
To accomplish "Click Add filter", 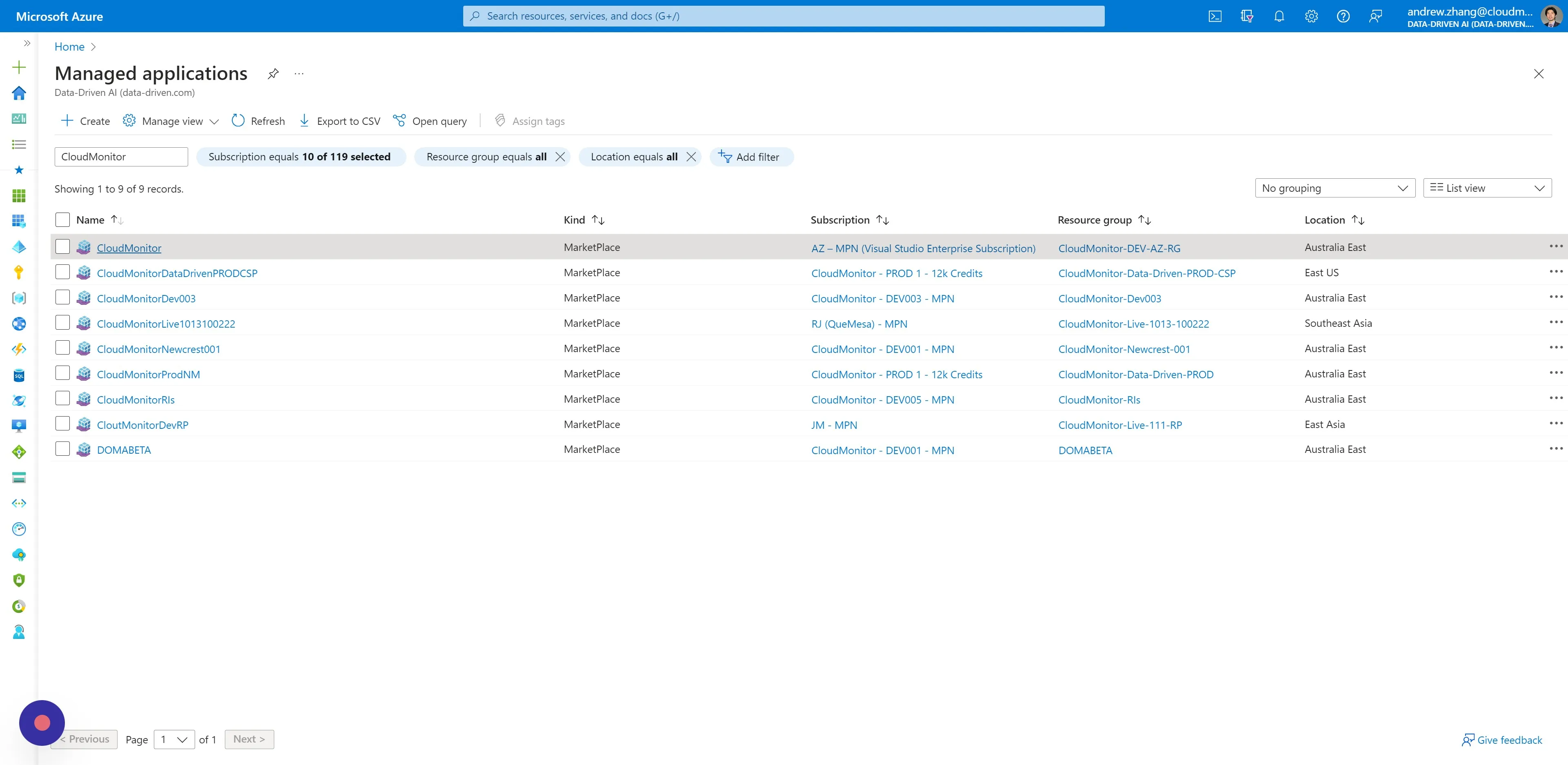I will [x=751, y=156].
